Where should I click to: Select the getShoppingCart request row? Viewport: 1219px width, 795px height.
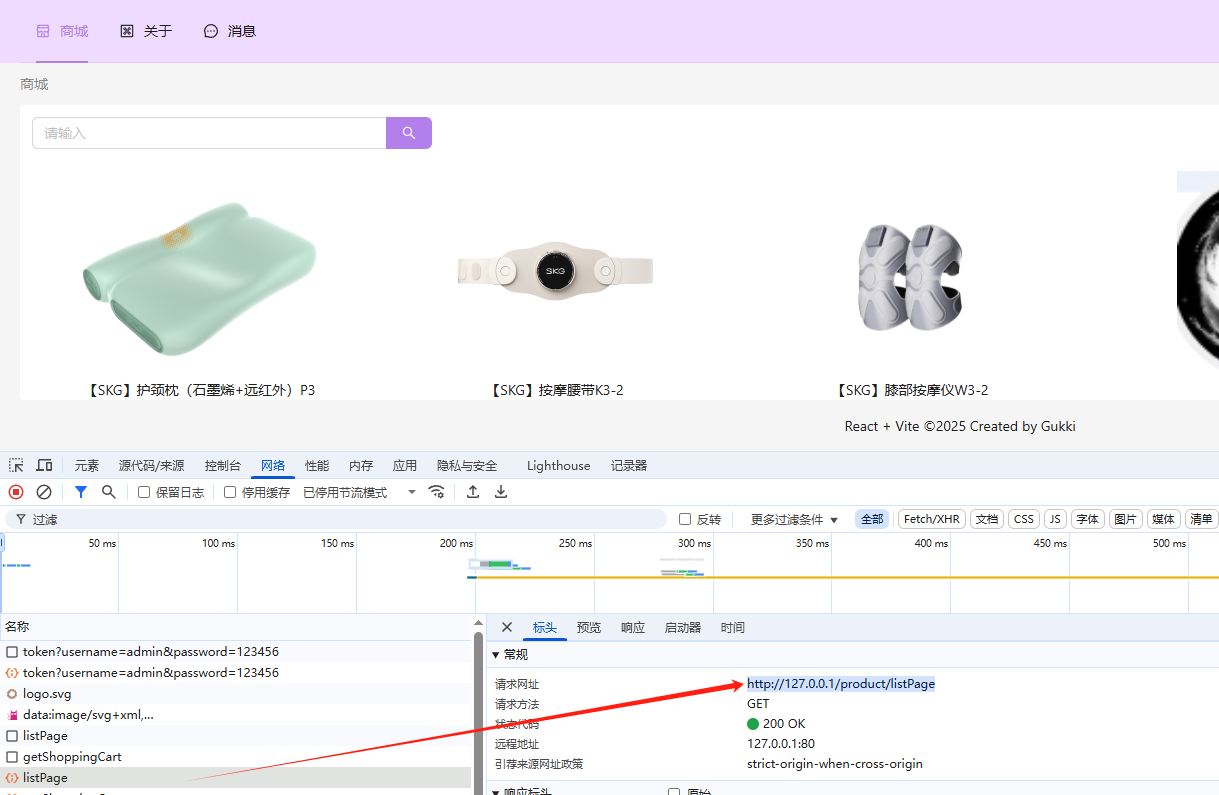tap(236, 757)
